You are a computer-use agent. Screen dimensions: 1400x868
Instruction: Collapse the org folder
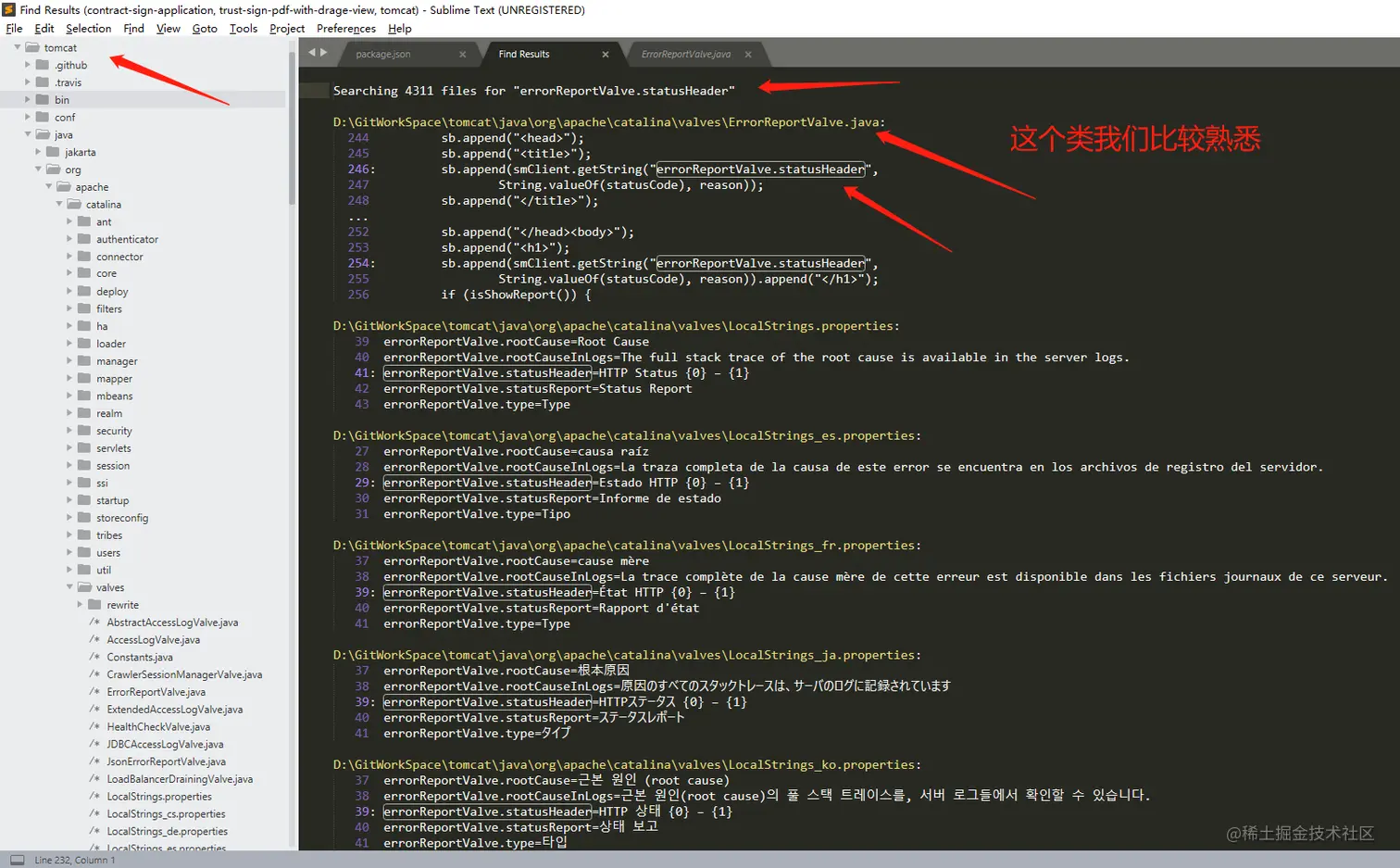(38, 170)
